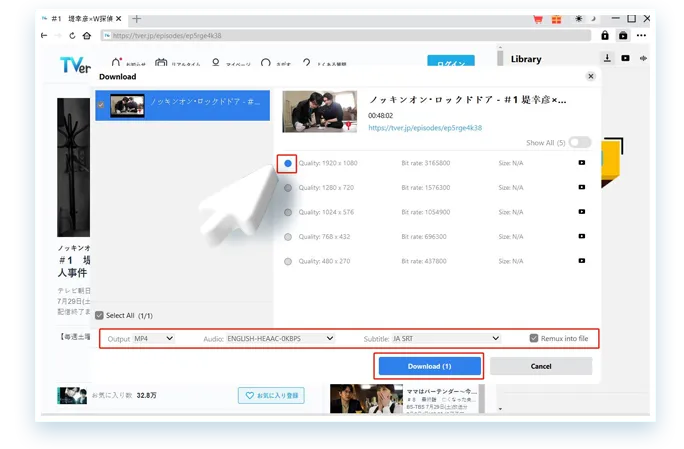This screenshot has height=449, width=684.
Task: Select 1024 x 576 quality radio
Action: 288,212
